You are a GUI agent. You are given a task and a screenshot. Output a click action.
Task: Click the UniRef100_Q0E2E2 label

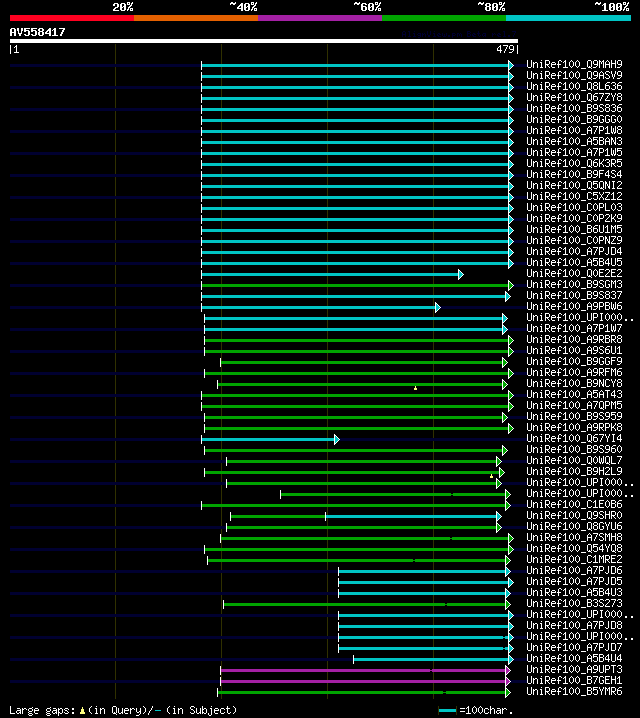point(574,273)
